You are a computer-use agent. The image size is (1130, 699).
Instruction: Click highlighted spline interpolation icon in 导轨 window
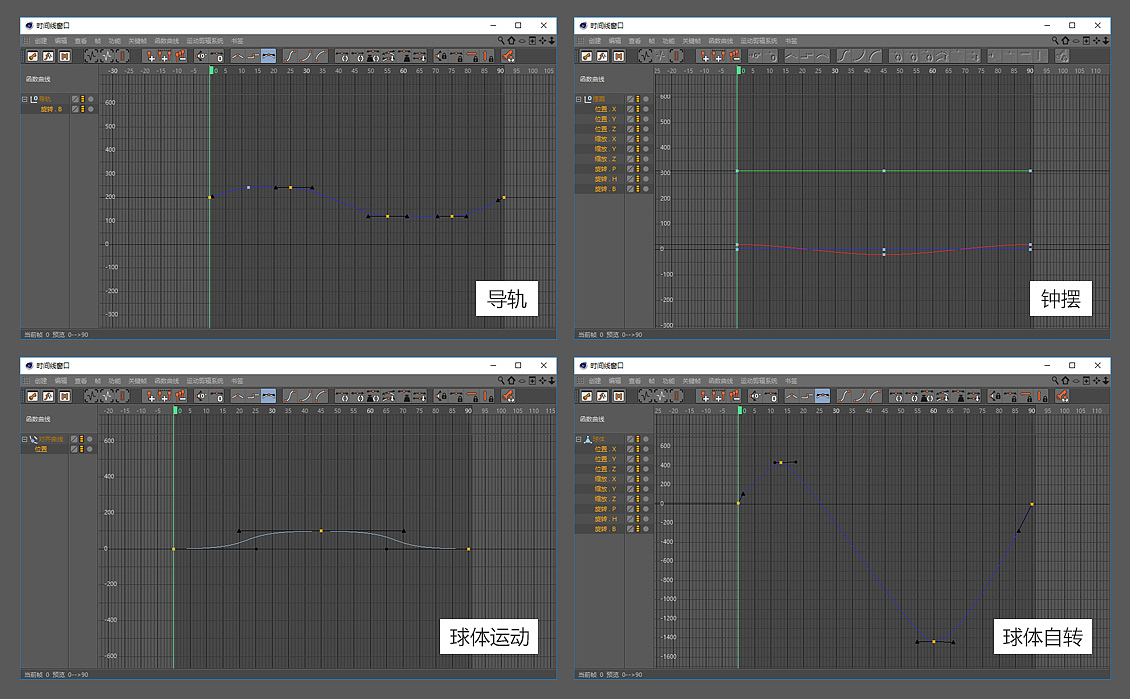pyautogui.click(x=268, y=55)
